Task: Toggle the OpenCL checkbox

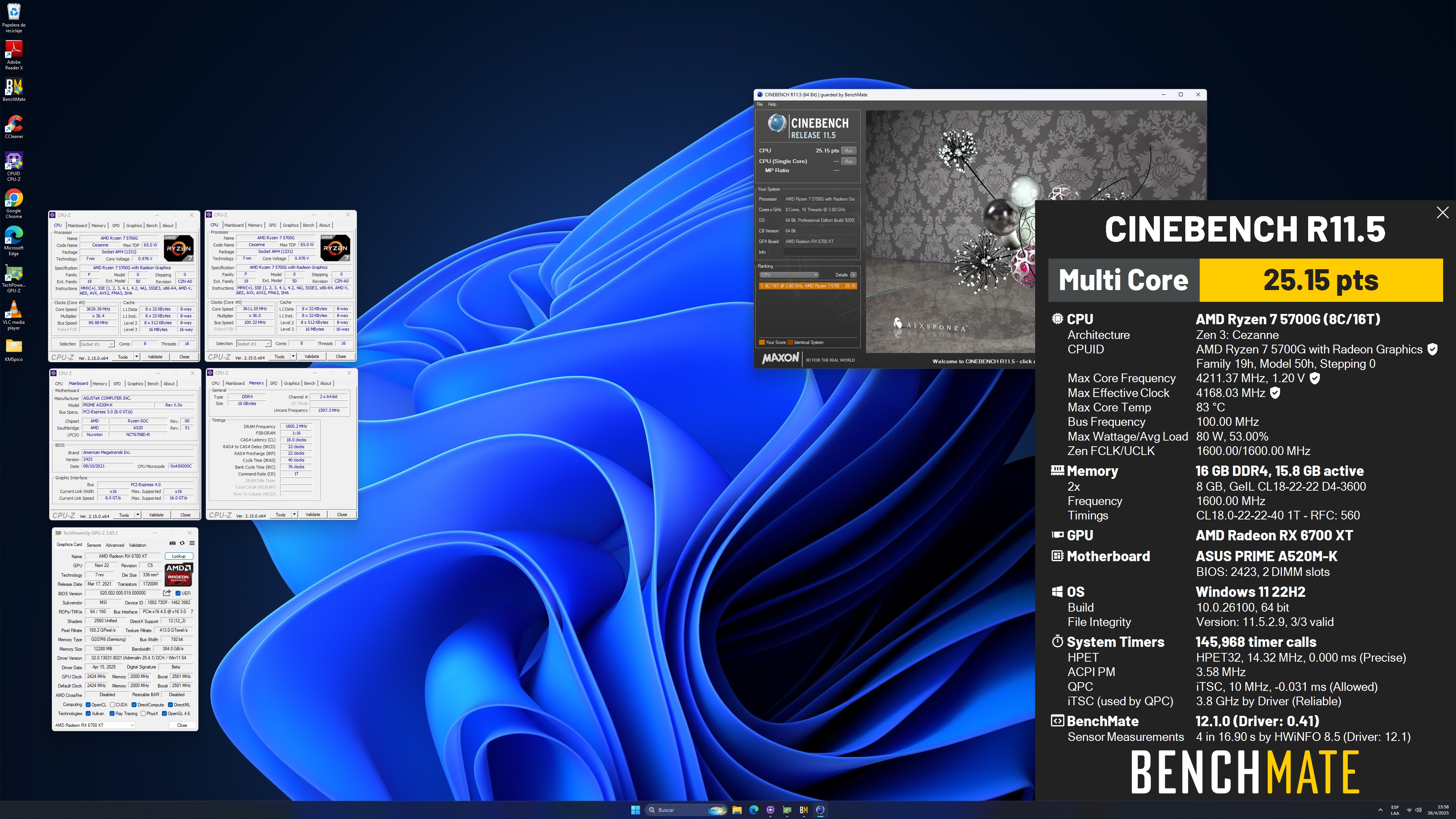Action: coord(88,704)
